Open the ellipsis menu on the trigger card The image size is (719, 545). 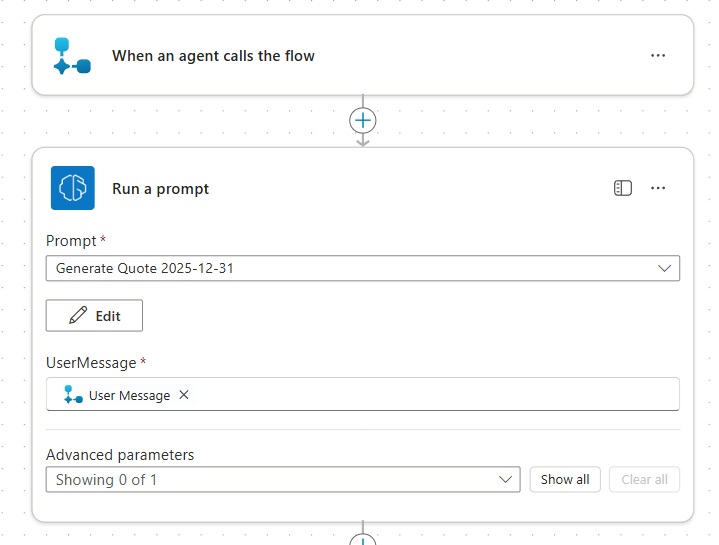(658, 56)
